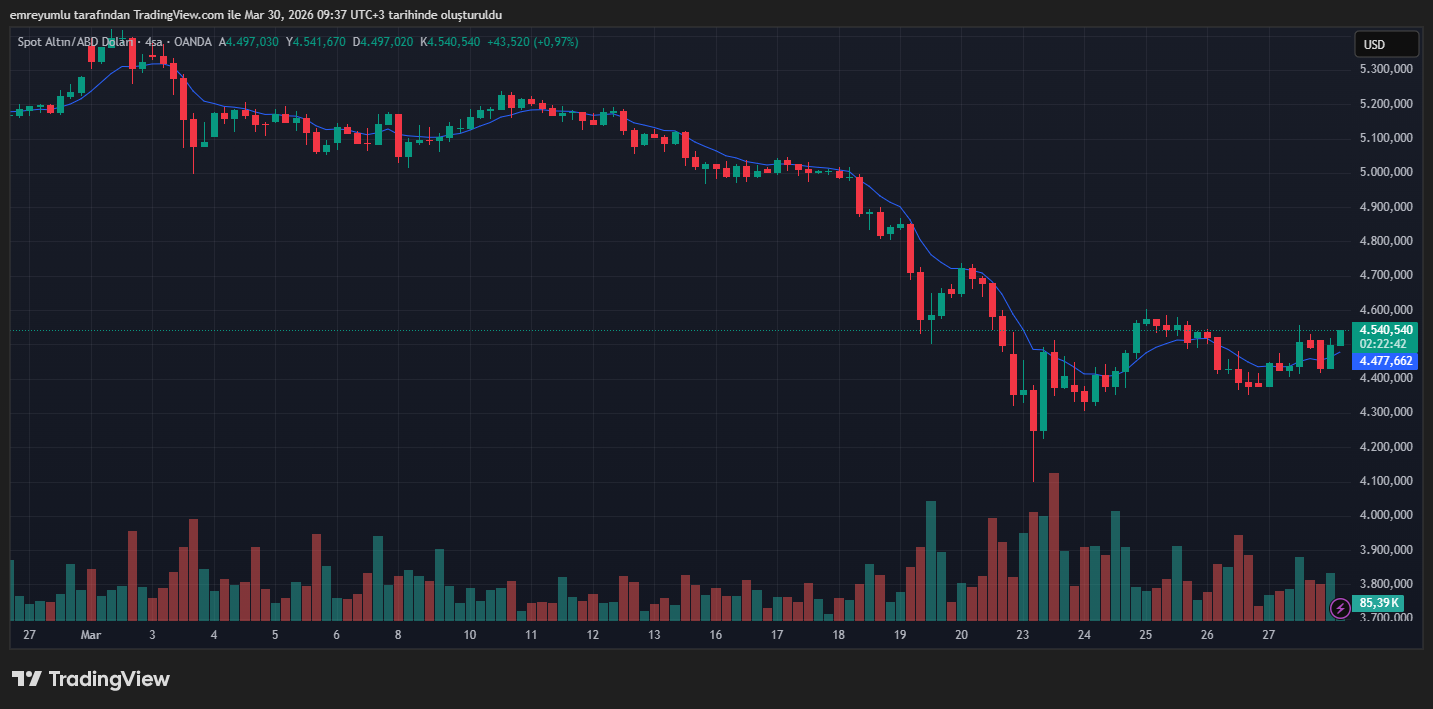Click the high price value Y4.541,670

point(316,42)
